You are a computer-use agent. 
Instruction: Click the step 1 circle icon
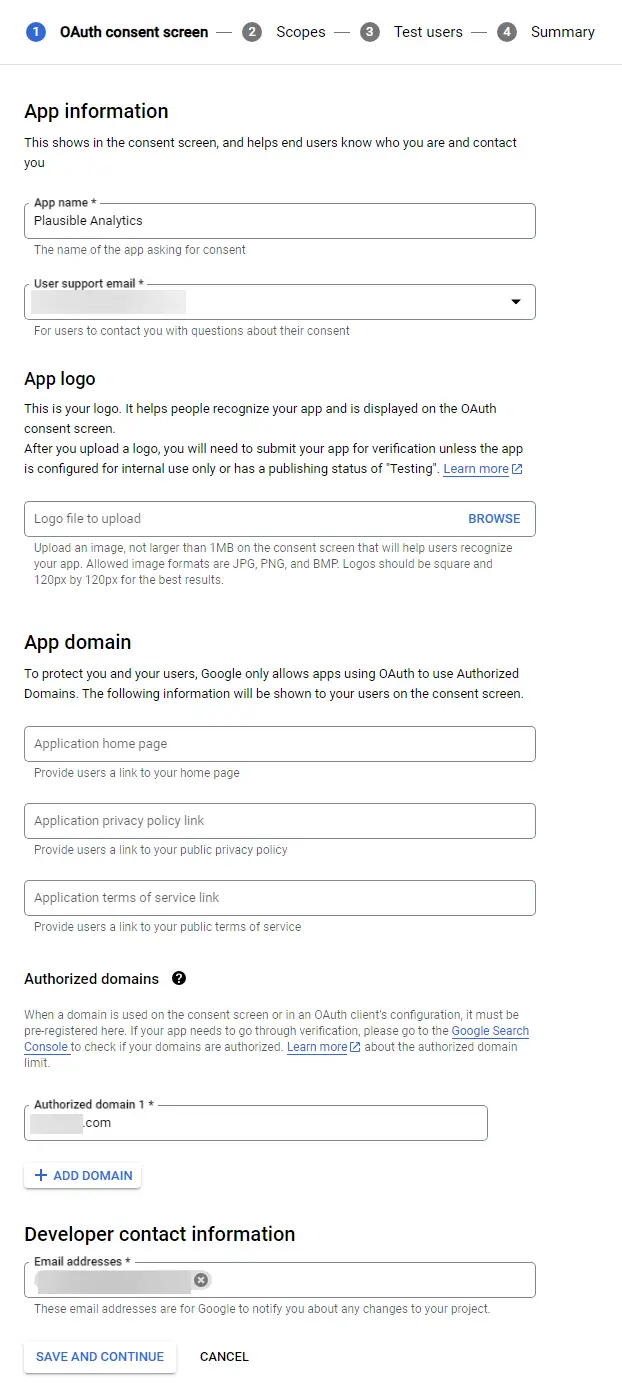tap(36, 32)
